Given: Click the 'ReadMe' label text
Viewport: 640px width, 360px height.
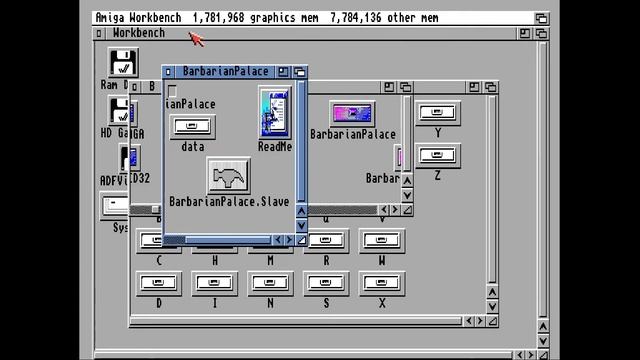Looking at the screenshot, I should (x=275, y=147).
